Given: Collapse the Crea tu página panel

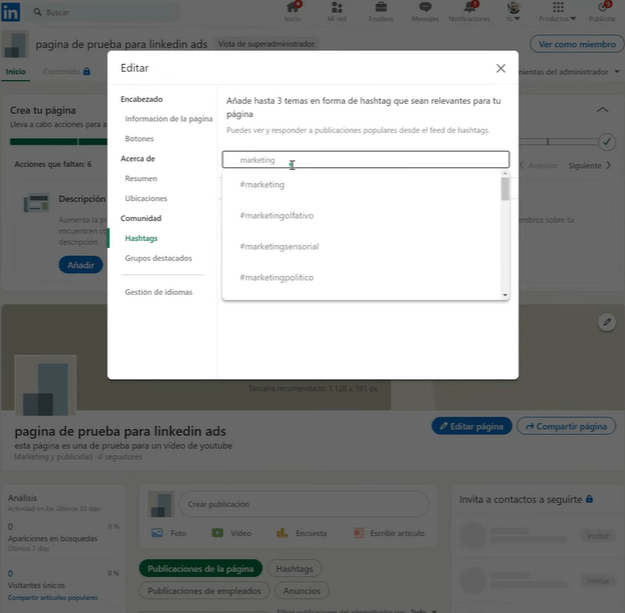Looking at the screenshot, I should (x=602, y=110).
